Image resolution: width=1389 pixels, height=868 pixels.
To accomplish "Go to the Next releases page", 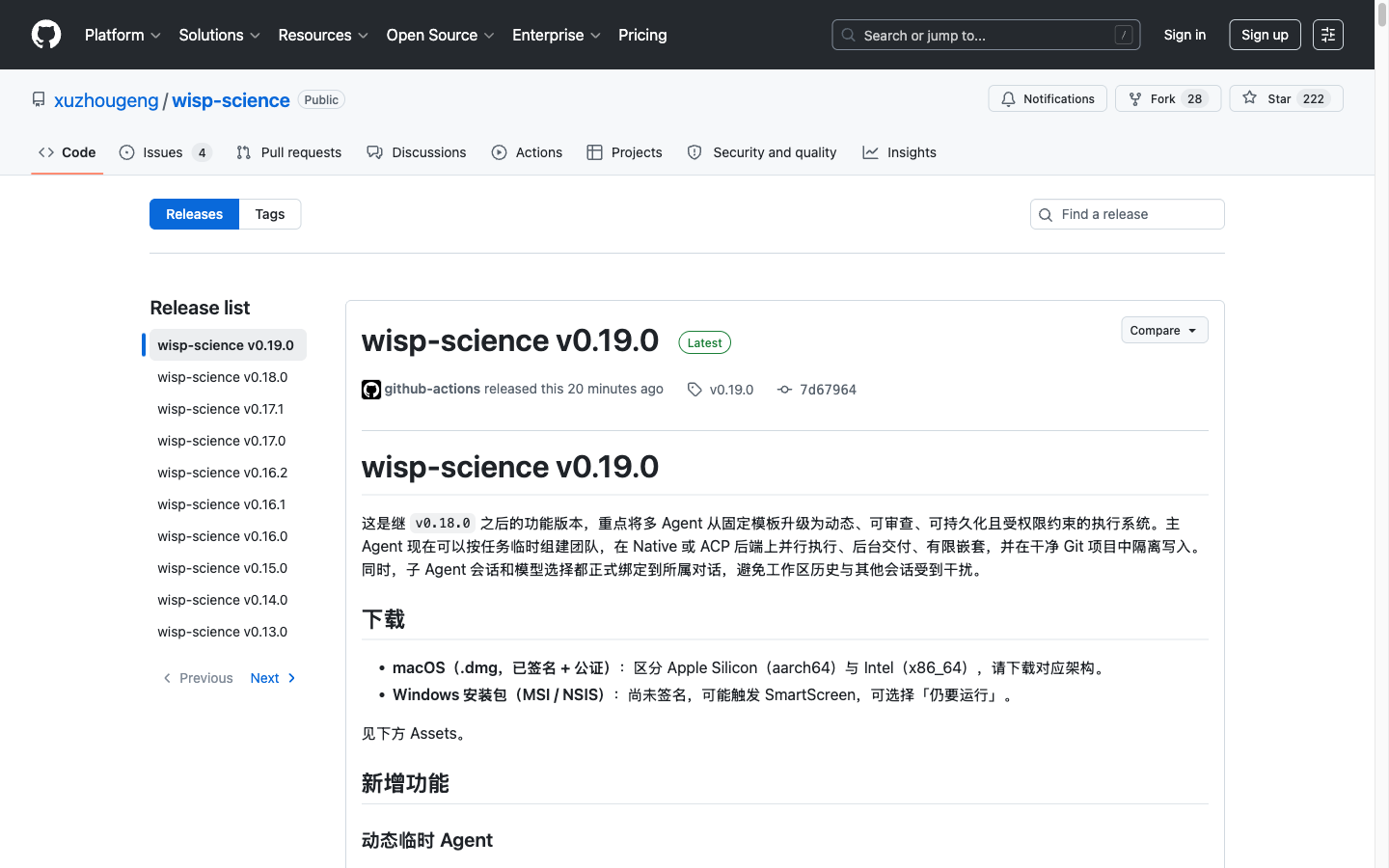I will pyautogui.click(x=273, y=678).
